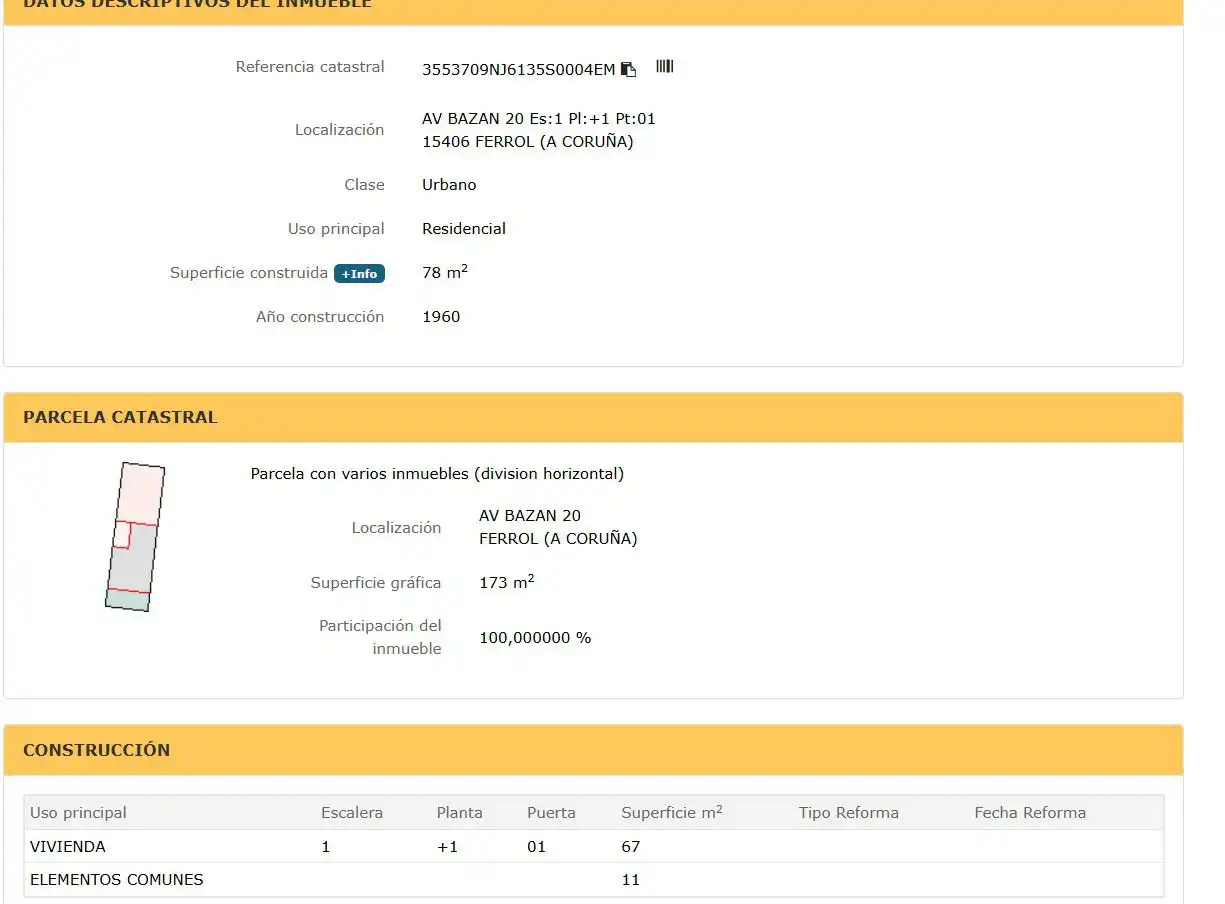This screenshot has width=1225, height=904.
Task: Click the Uso principal column header
Action: pos(79,813)
